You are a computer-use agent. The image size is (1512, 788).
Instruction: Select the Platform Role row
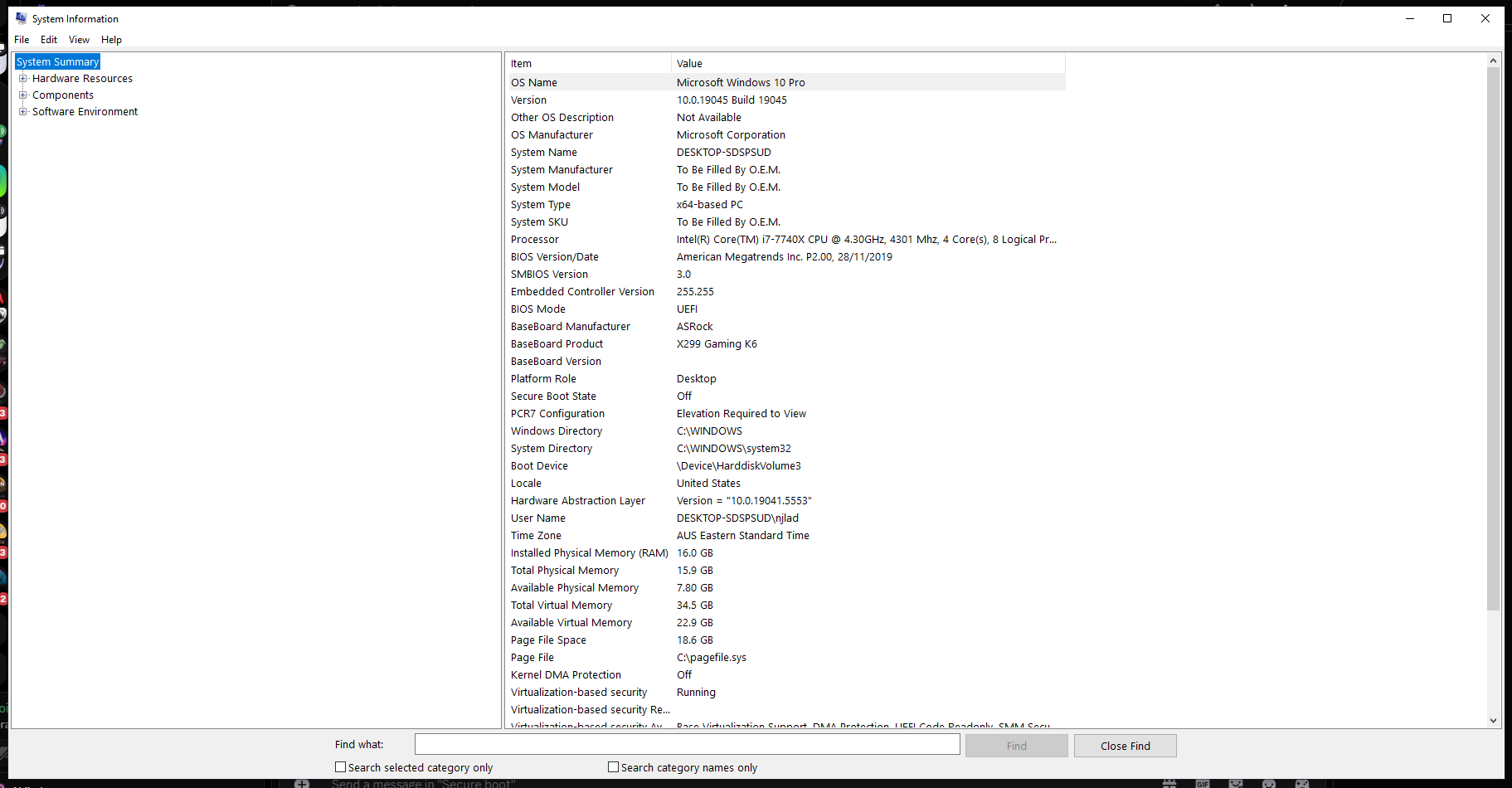tap(787, 379)
